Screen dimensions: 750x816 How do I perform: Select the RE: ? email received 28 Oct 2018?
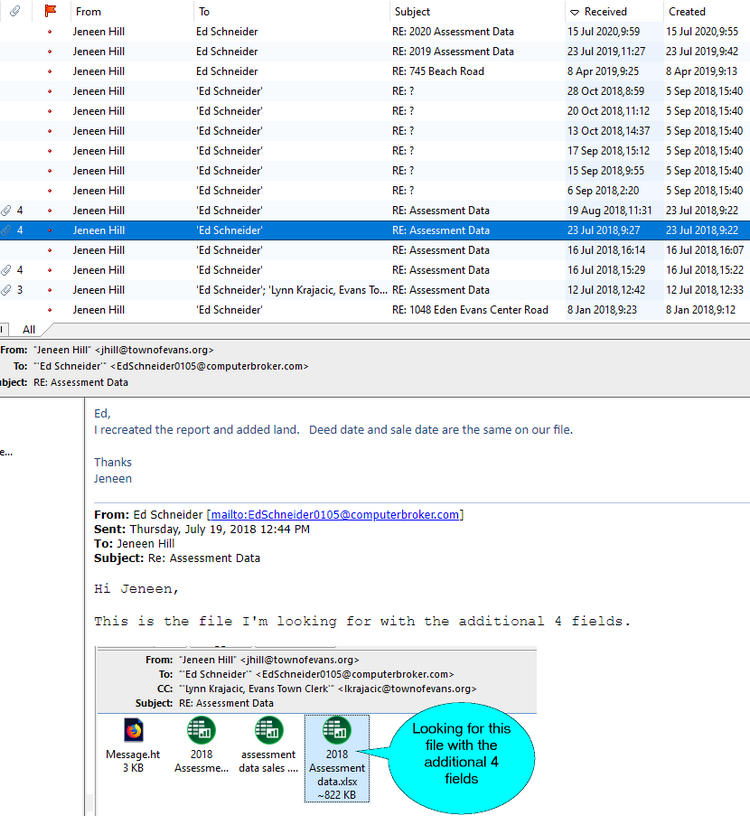click(375, 91)
